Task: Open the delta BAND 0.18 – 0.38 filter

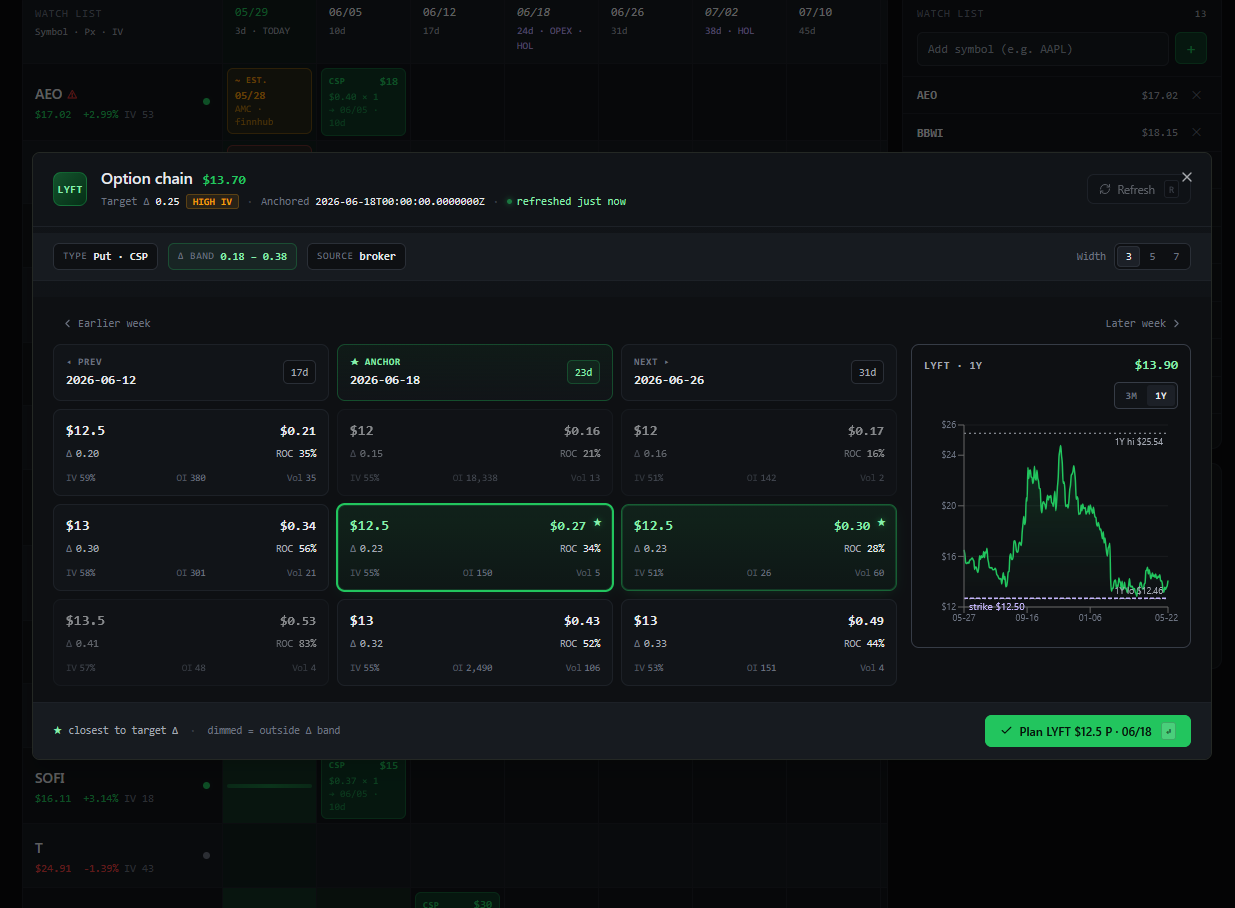Action: [232, 256]
